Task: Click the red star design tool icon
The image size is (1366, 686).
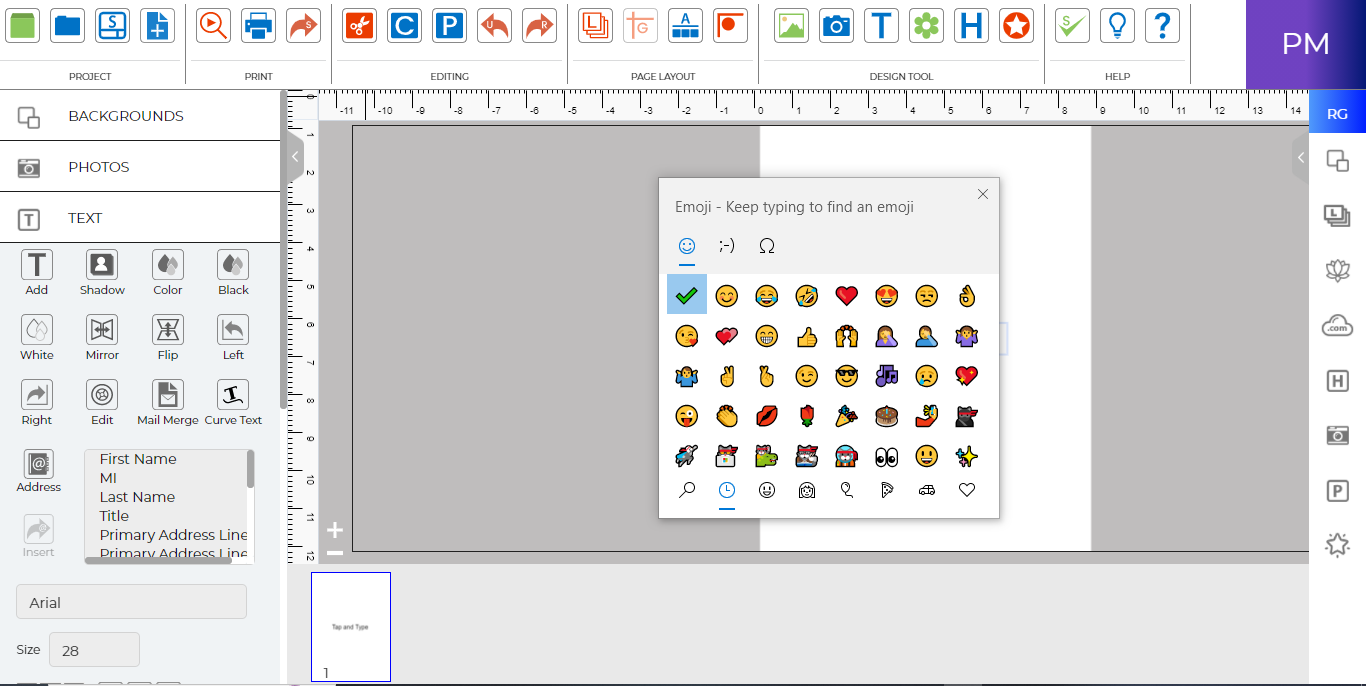Action: 1016,25
